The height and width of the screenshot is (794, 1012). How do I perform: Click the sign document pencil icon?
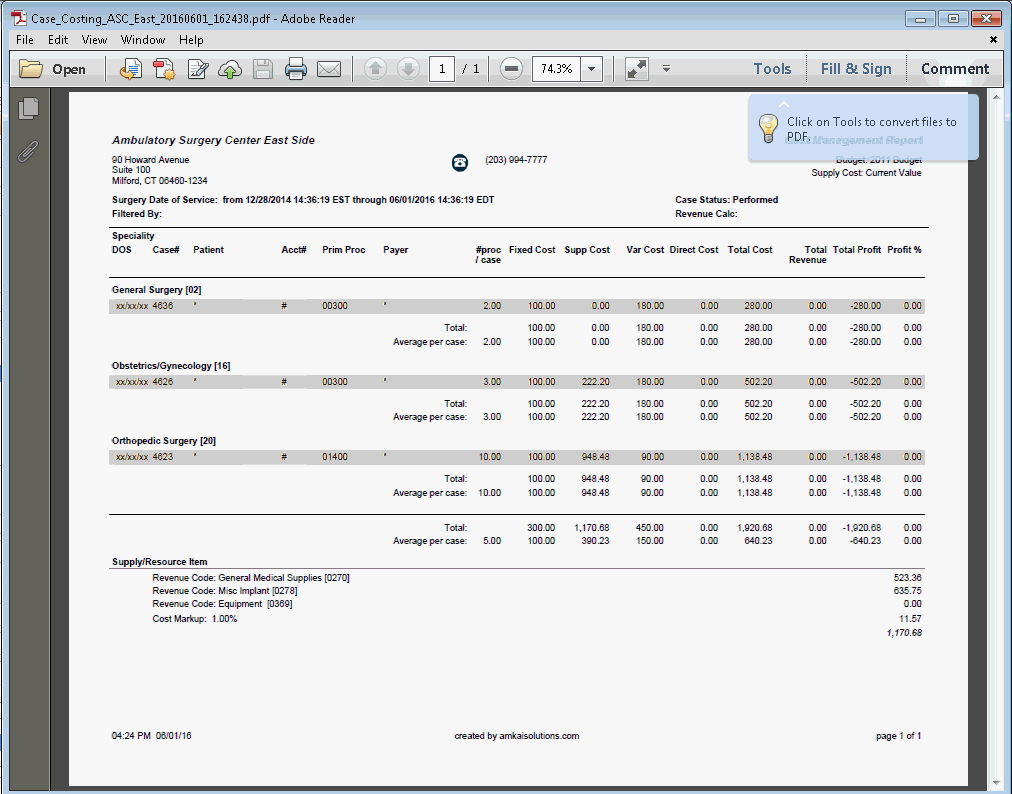[x=197, y=69]
